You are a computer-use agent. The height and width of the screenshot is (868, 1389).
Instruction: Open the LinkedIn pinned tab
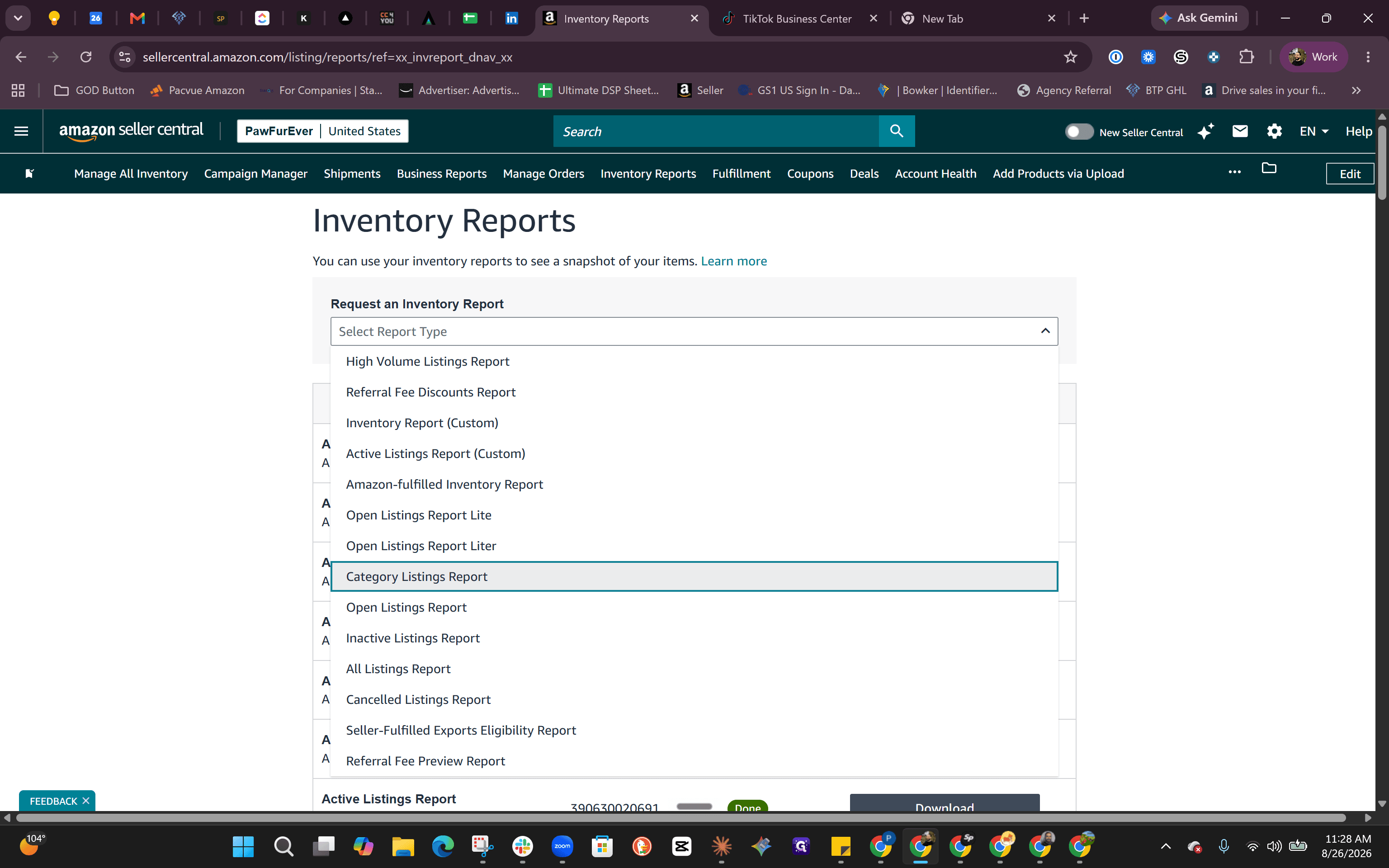click(x=511, y=19)
